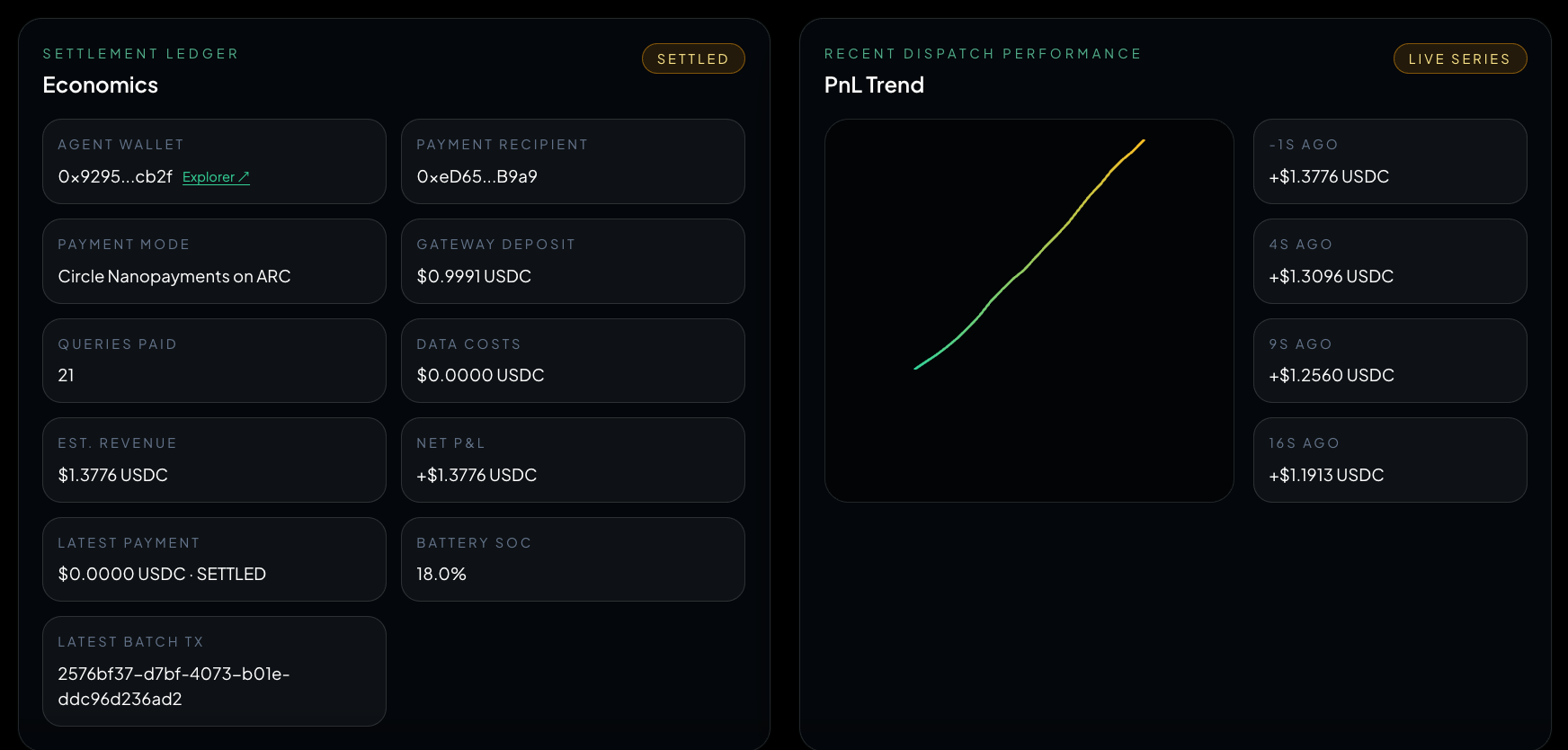Click the LIVE SERIES badge

click(1460, 58)
